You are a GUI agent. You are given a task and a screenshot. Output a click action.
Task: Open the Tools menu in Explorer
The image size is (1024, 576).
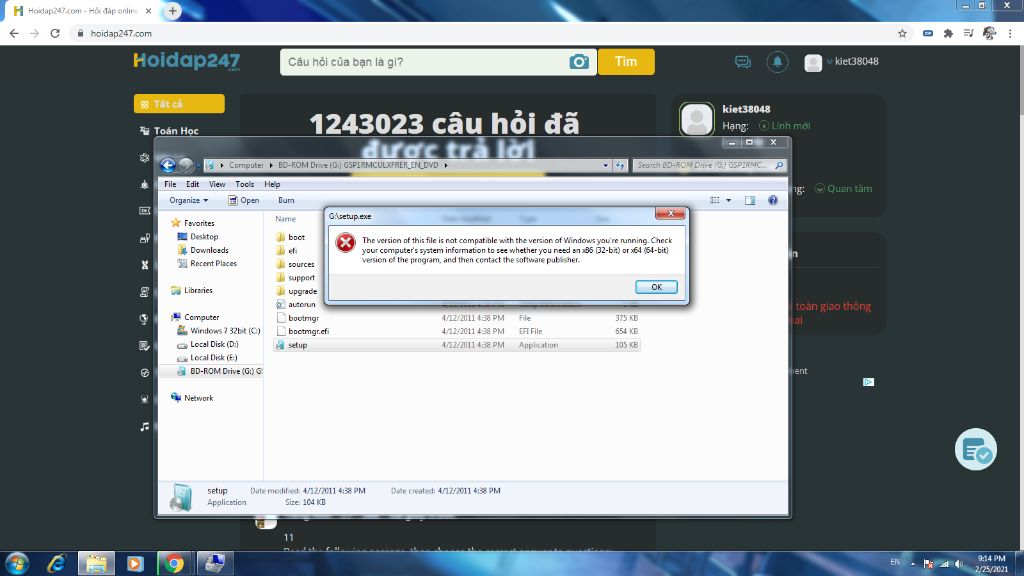pos(244,184)
